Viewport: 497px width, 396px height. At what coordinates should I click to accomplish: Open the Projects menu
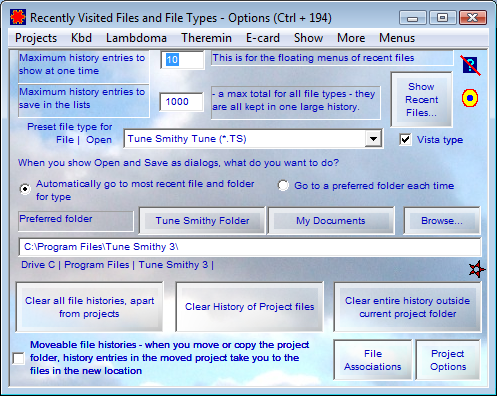36,38
